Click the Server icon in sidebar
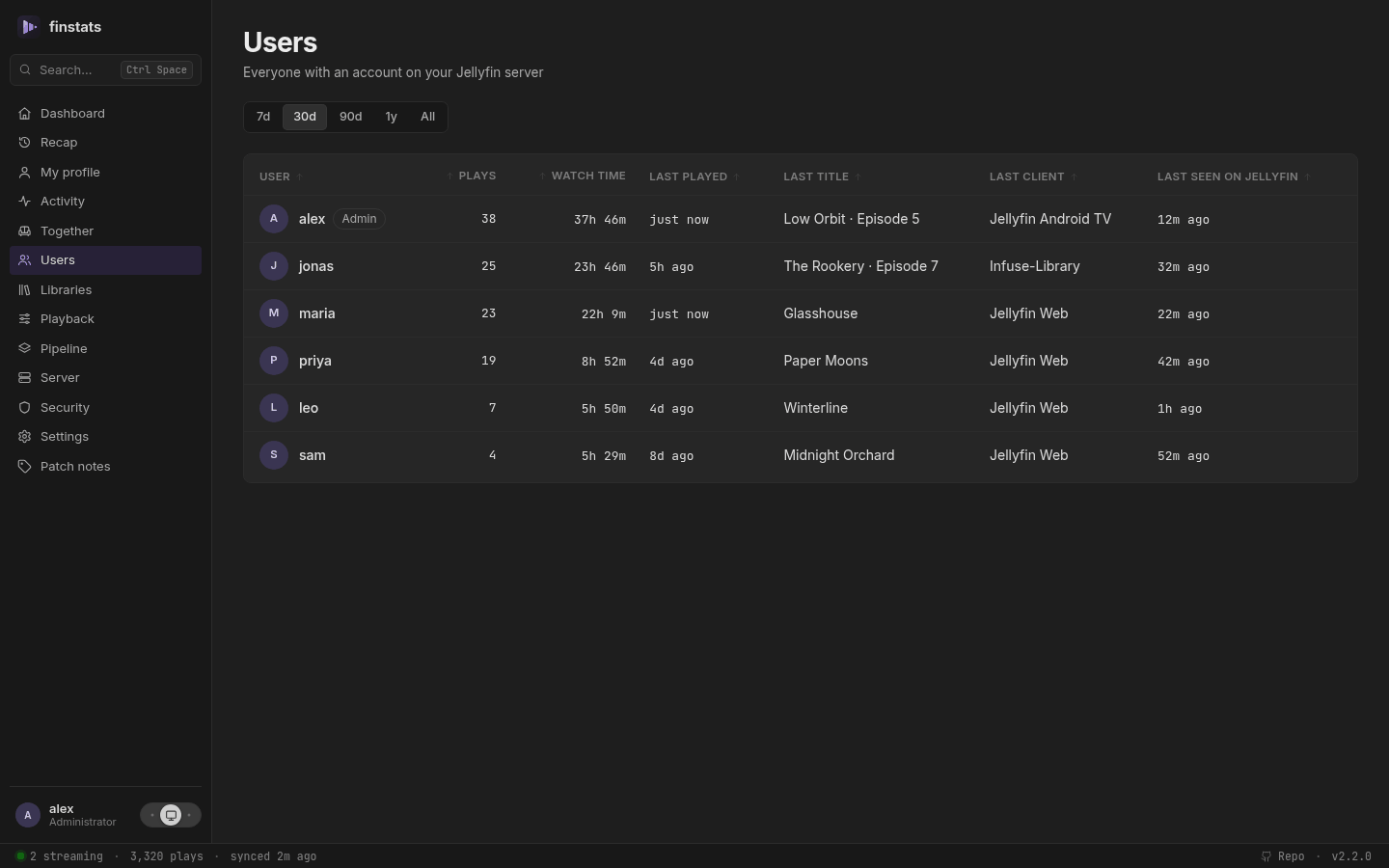 [x=24, y=378]
